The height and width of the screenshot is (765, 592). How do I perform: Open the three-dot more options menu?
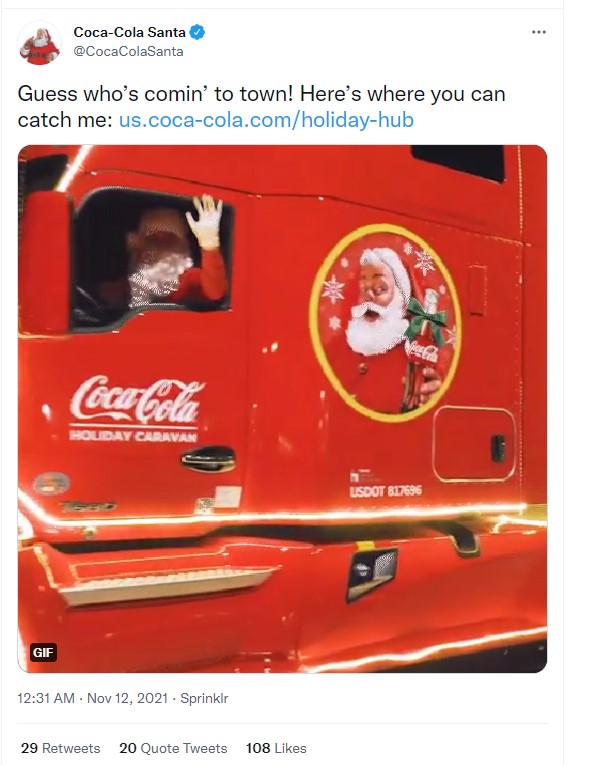538,32
